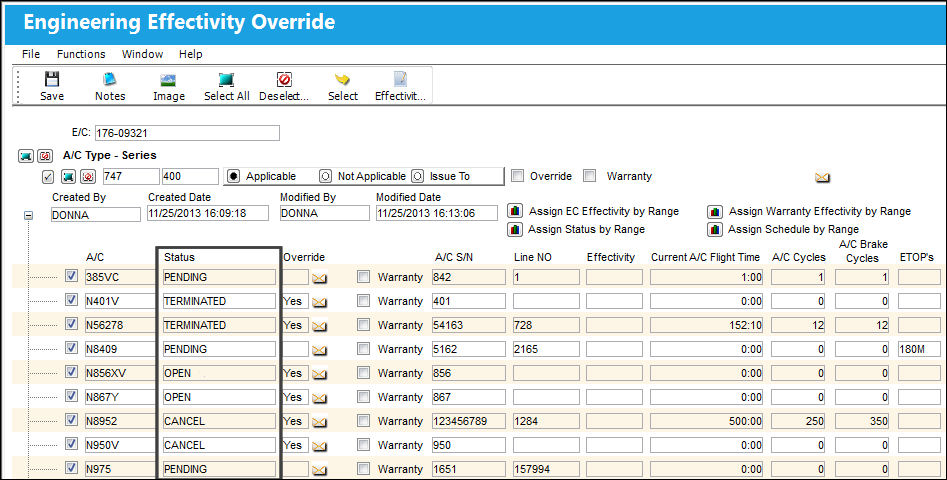Click deselect icon beside A/C Type - Series
Screen dimensions: 947x480
point(45,156)
